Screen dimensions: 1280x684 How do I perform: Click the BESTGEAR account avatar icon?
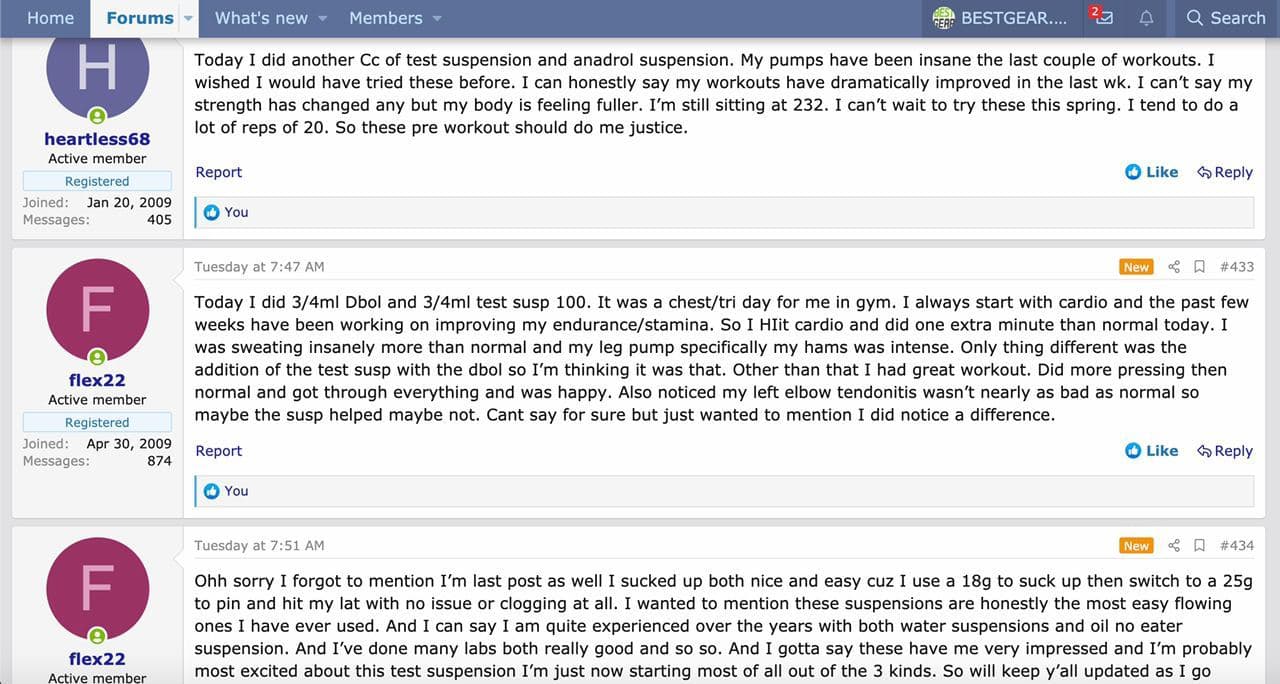(943, 18)
